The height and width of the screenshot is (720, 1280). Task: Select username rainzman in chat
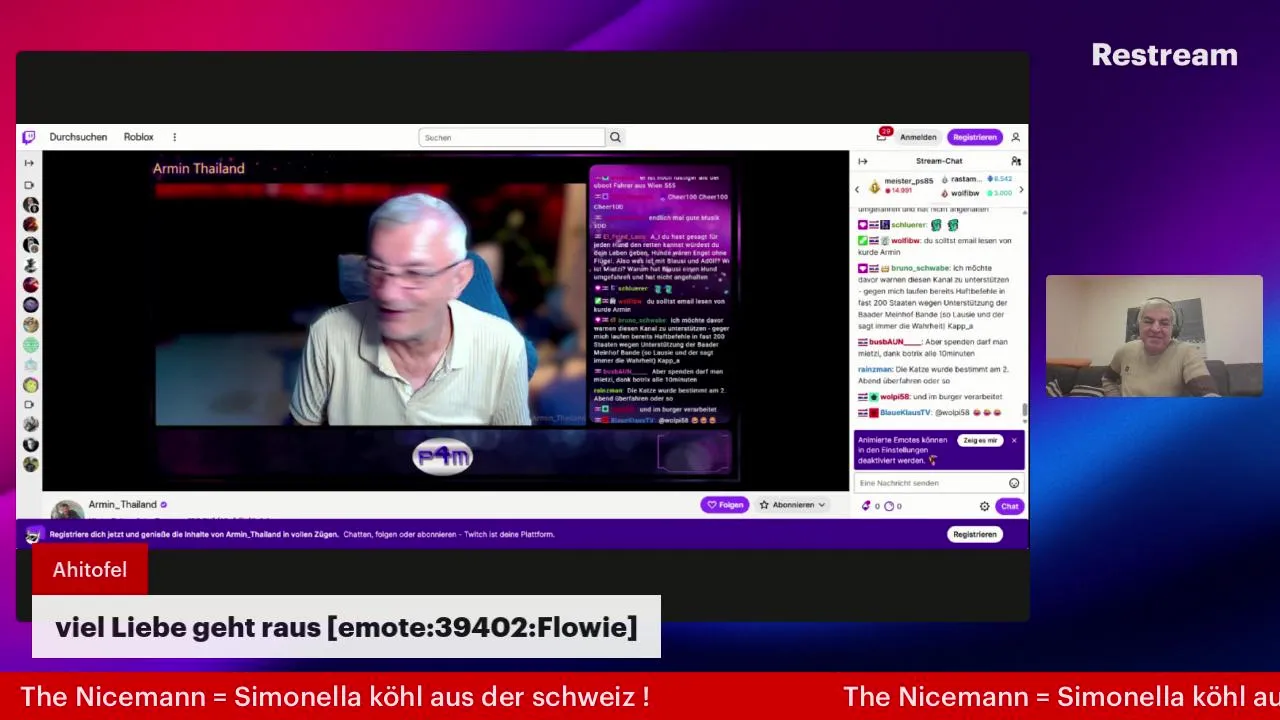click(x=874, y=369)
